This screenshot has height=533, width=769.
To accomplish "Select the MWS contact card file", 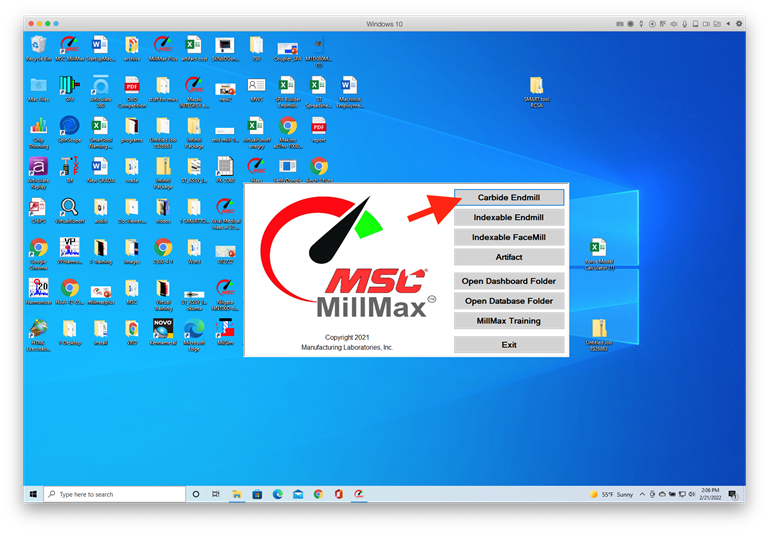I will (x=256, y=89).
